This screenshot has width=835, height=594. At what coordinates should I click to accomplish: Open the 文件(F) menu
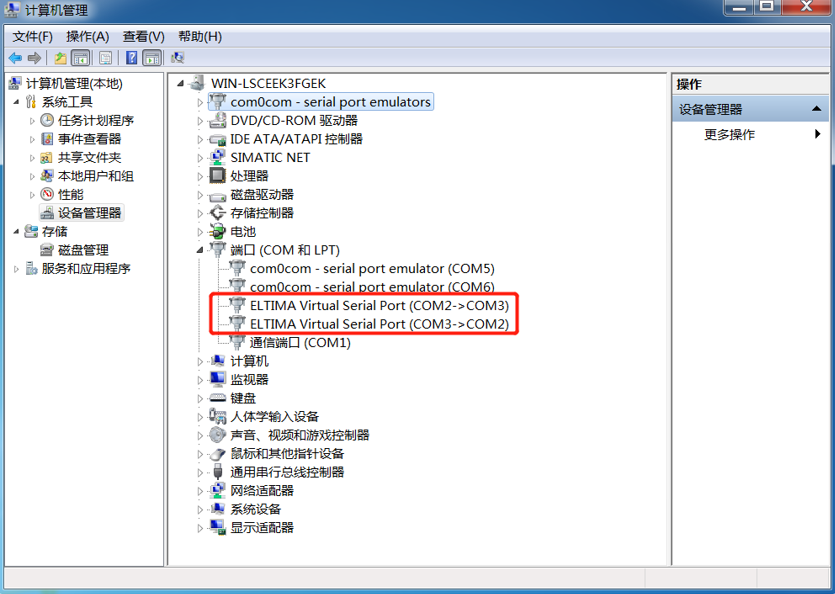[32, 36]
